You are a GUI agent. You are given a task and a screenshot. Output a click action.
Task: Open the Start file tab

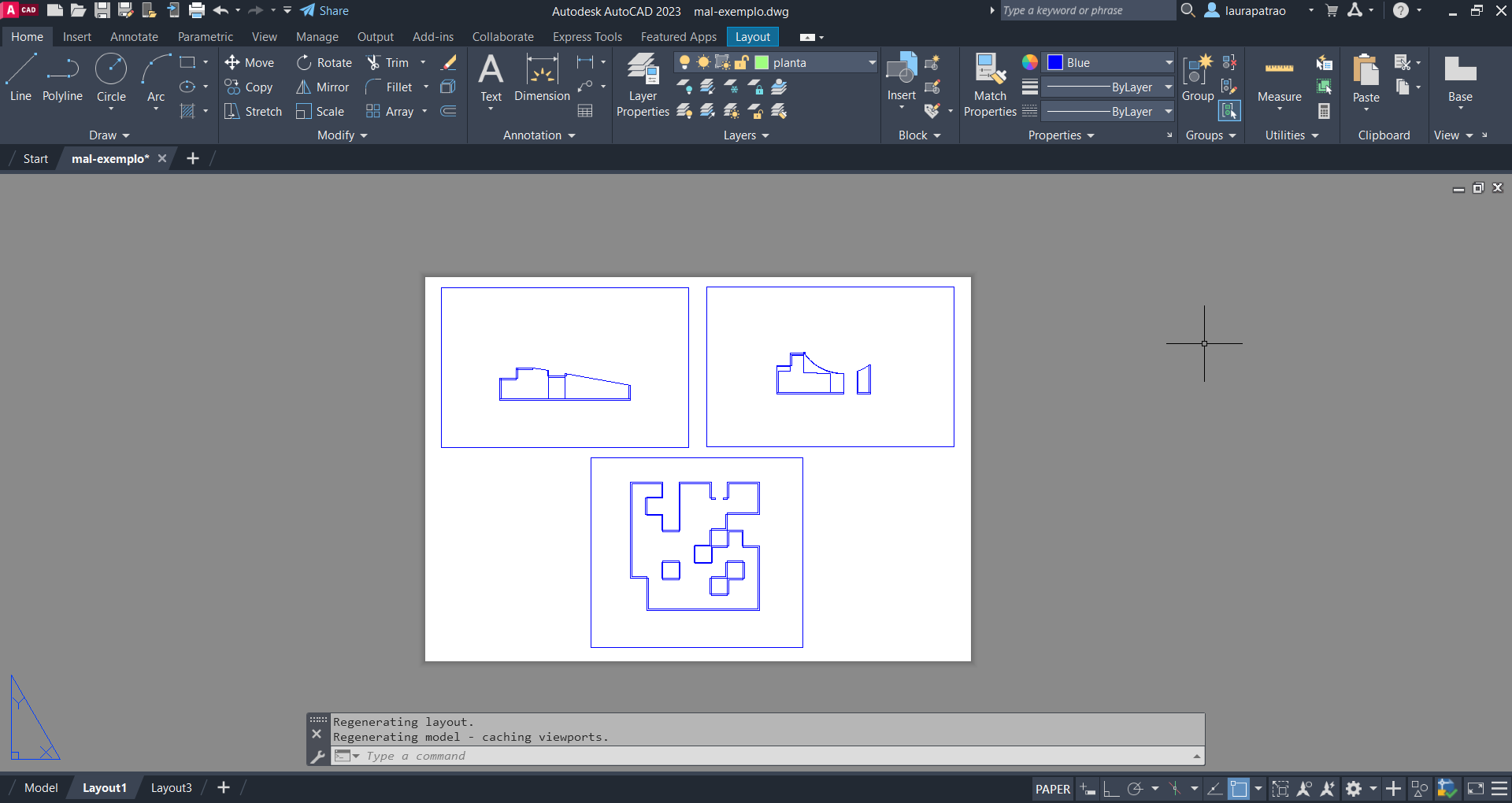coord(35,159)
